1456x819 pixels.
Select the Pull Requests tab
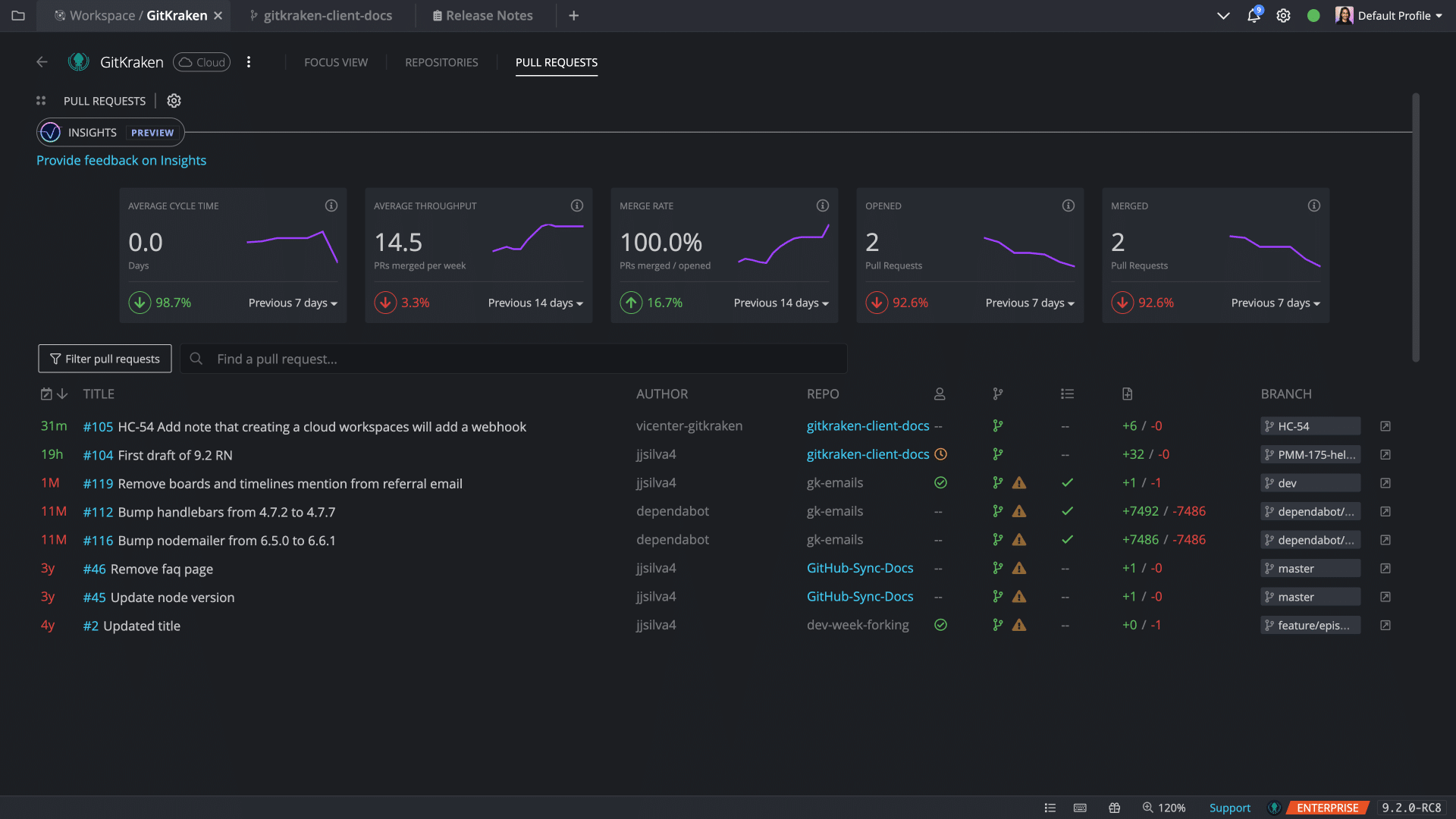click(557, 62)
